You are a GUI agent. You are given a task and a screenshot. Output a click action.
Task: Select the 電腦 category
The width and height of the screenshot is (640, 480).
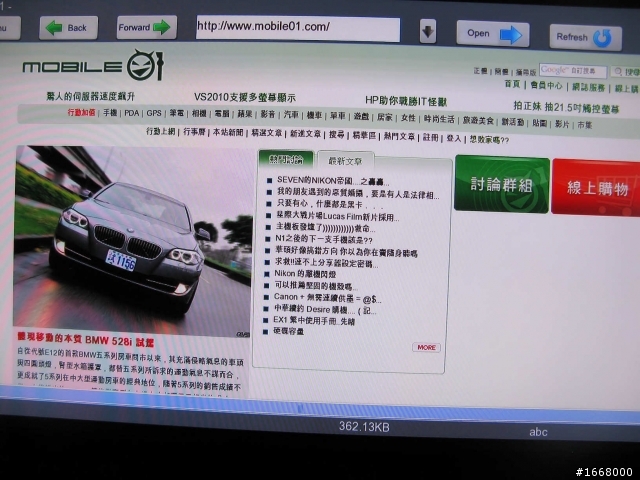222,114
